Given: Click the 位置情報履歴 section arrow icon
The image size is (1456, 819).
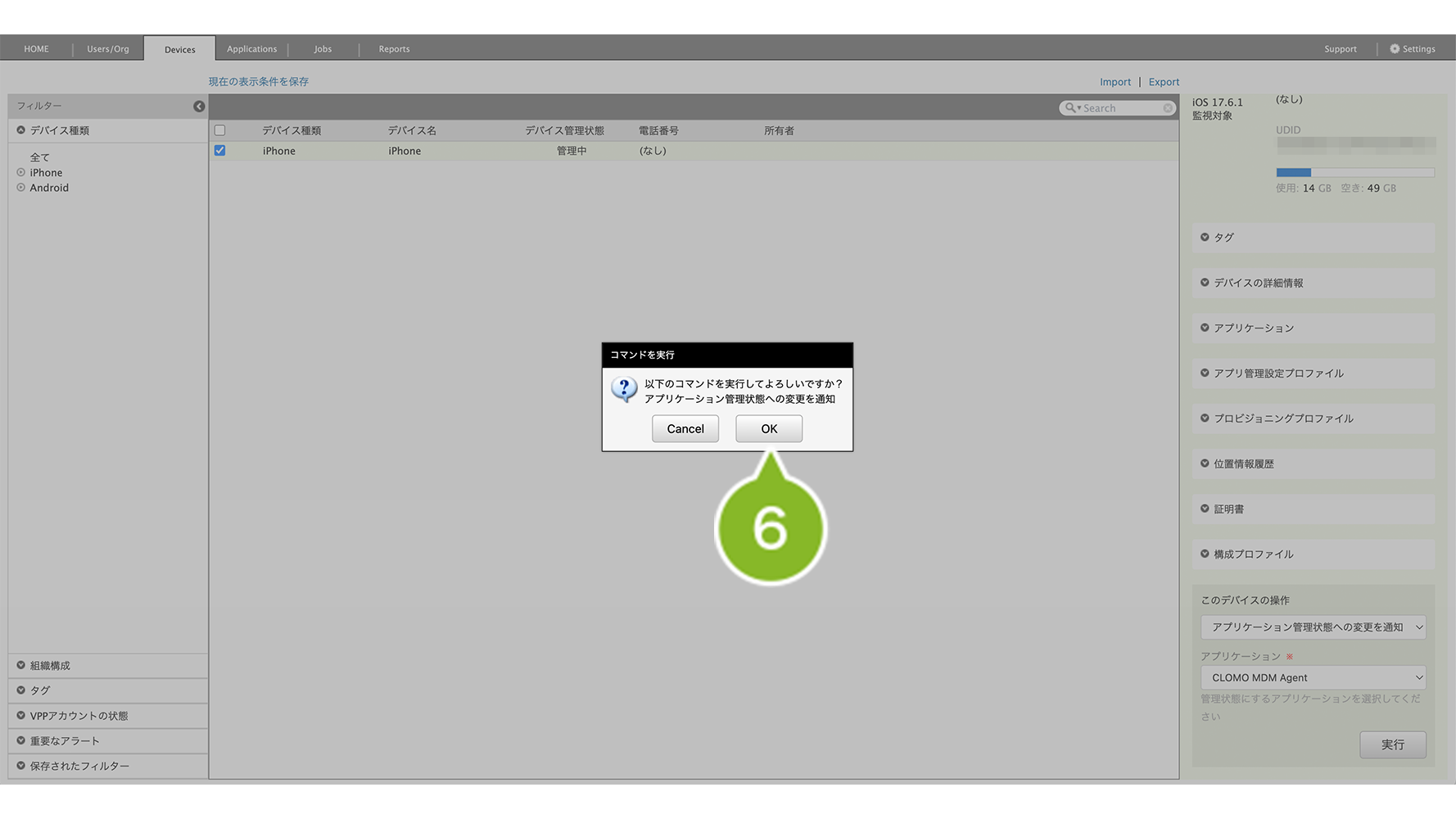Looking at the screenshot, I should pyautogui.click(x=1205, y=464).
